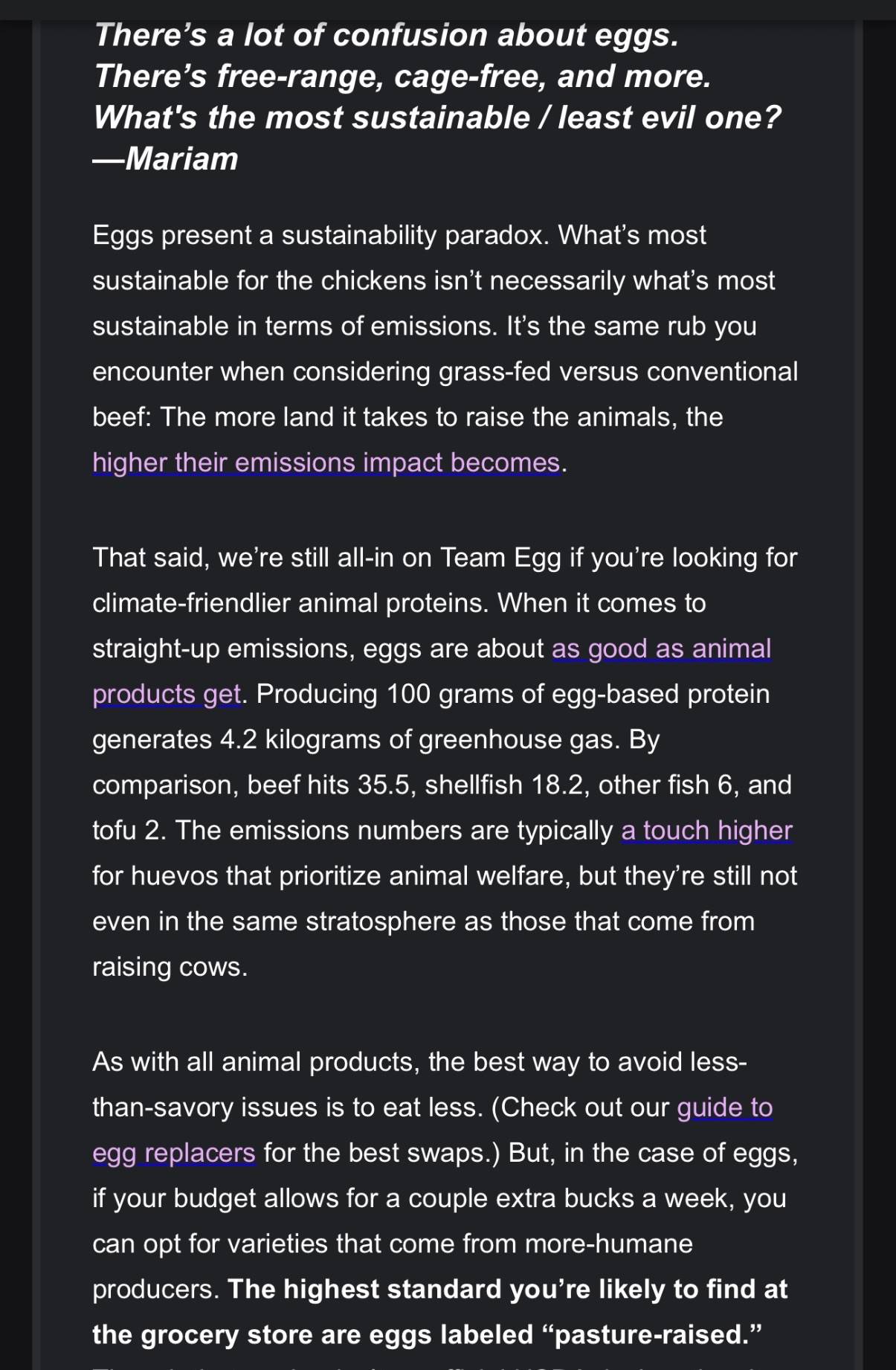The image size is (896, 1370).
Task: Open the "a touch higher" link
Action: [706, 830]
